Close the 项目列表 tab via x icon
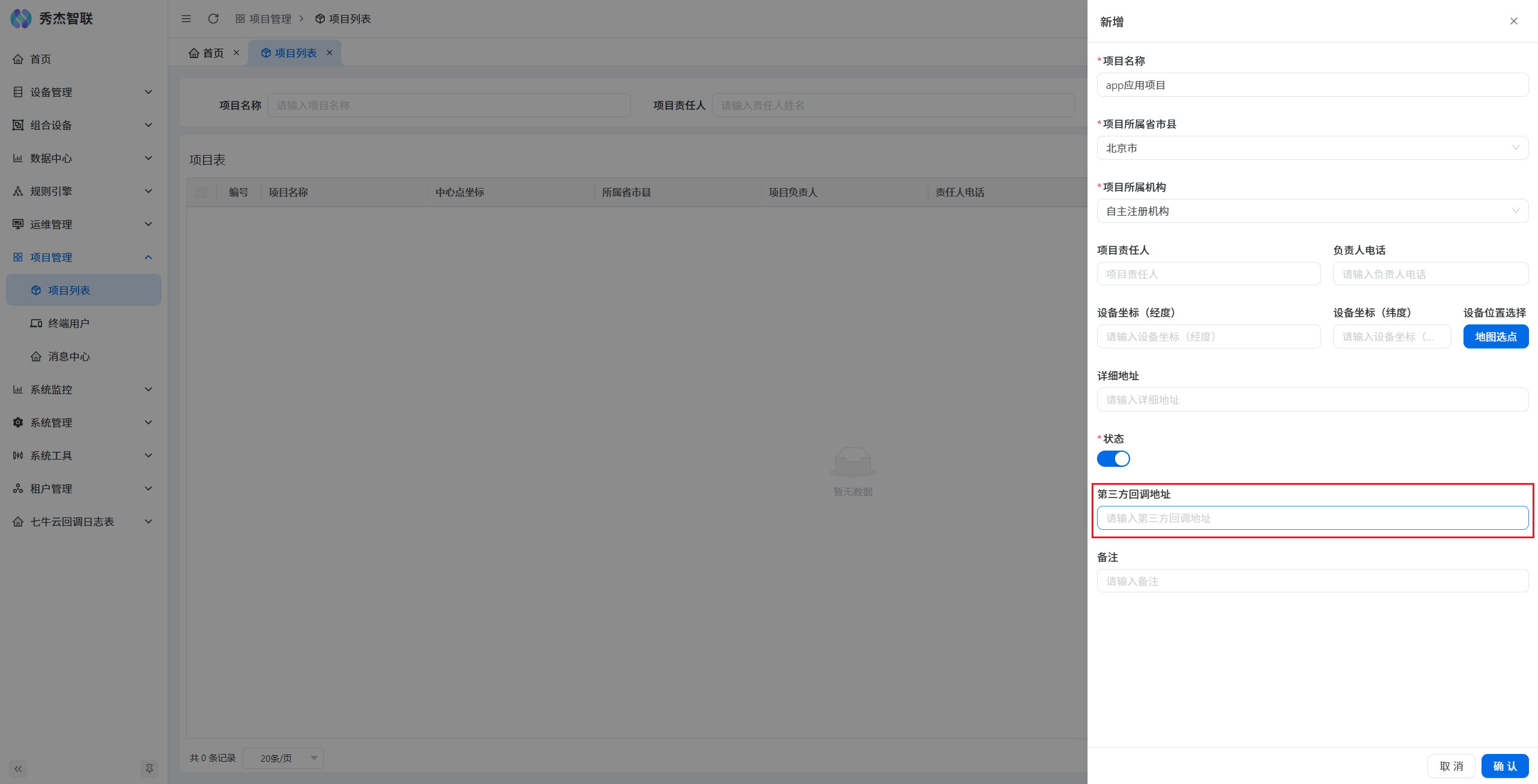1538x784 pixels. pos(329,53)
